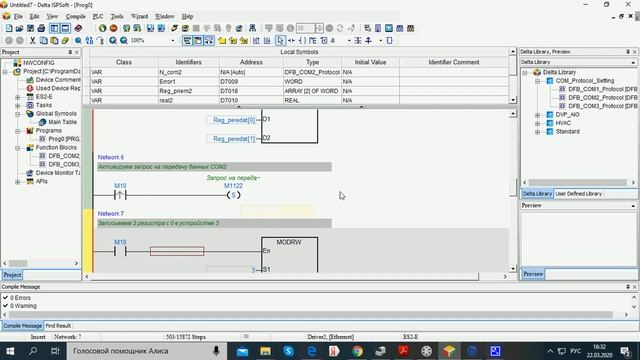Toggle pin on Compile Message panel
This screenshot has width=640, height=360.
tap(628, 287)
